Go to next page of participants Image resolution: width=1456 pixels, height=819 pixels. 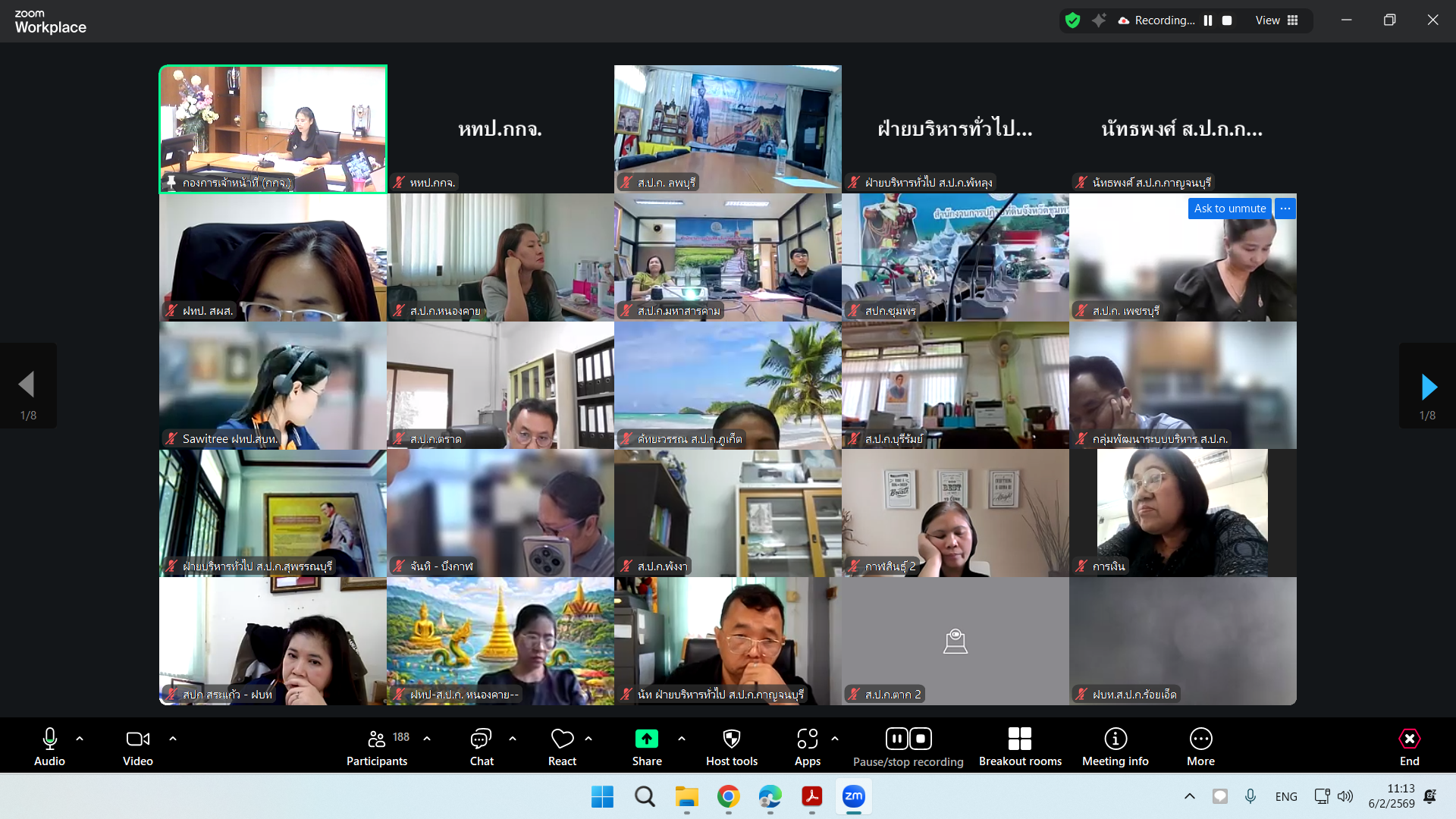click(x=1428, y=387)
